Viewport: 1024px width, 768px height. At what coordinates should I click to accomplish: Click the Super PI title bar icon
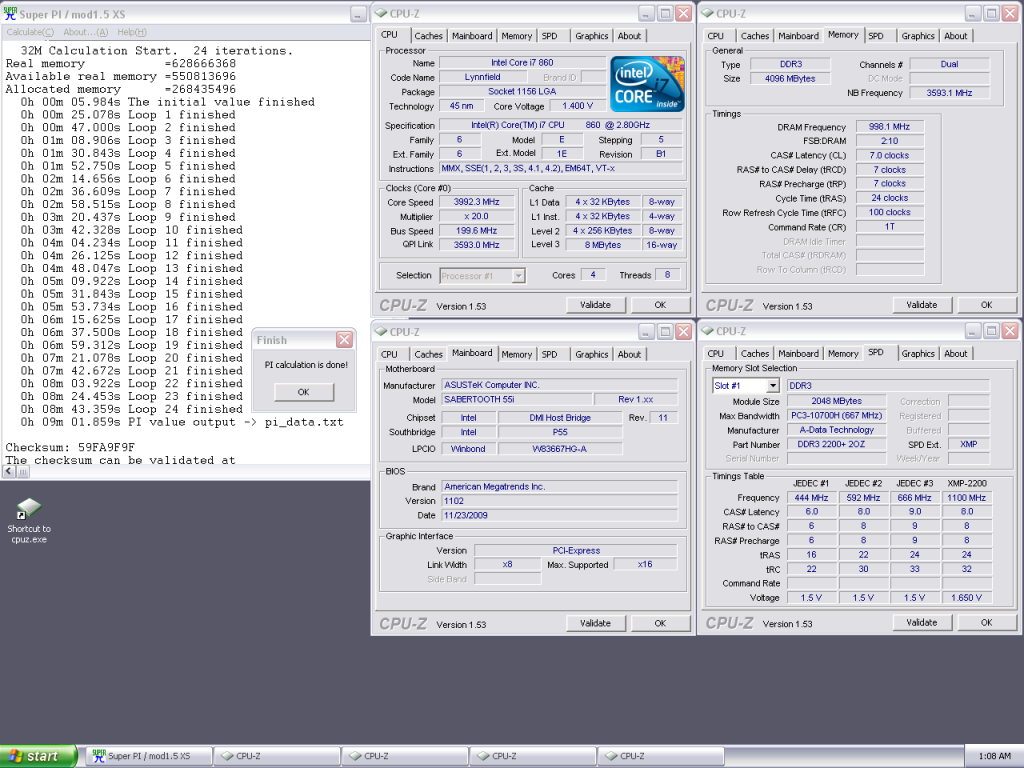(x=10, y=13)
